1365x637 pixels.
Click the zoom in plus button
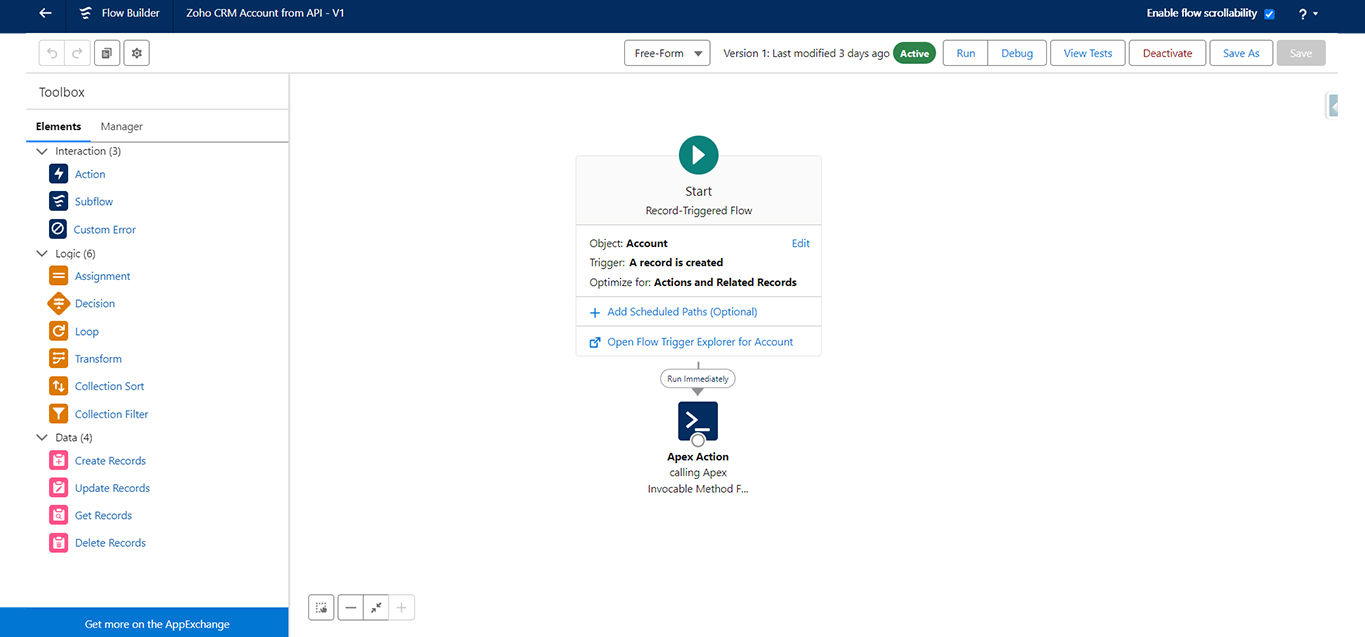(402, 607)
